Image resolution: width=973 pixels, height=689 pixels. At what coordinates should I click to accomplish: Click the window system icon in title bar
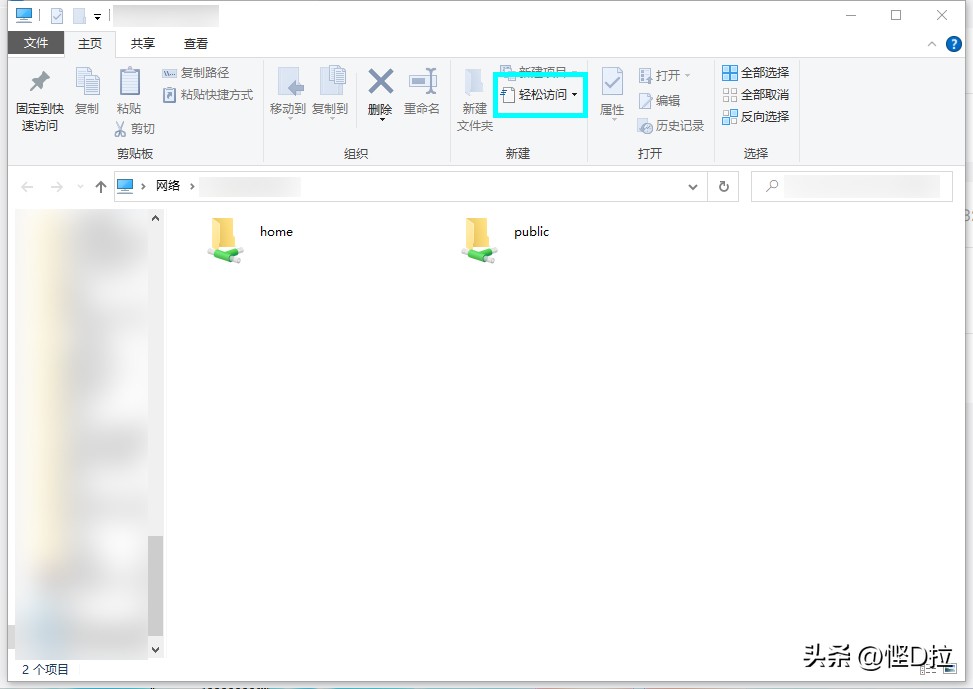(x=24, y=14)
